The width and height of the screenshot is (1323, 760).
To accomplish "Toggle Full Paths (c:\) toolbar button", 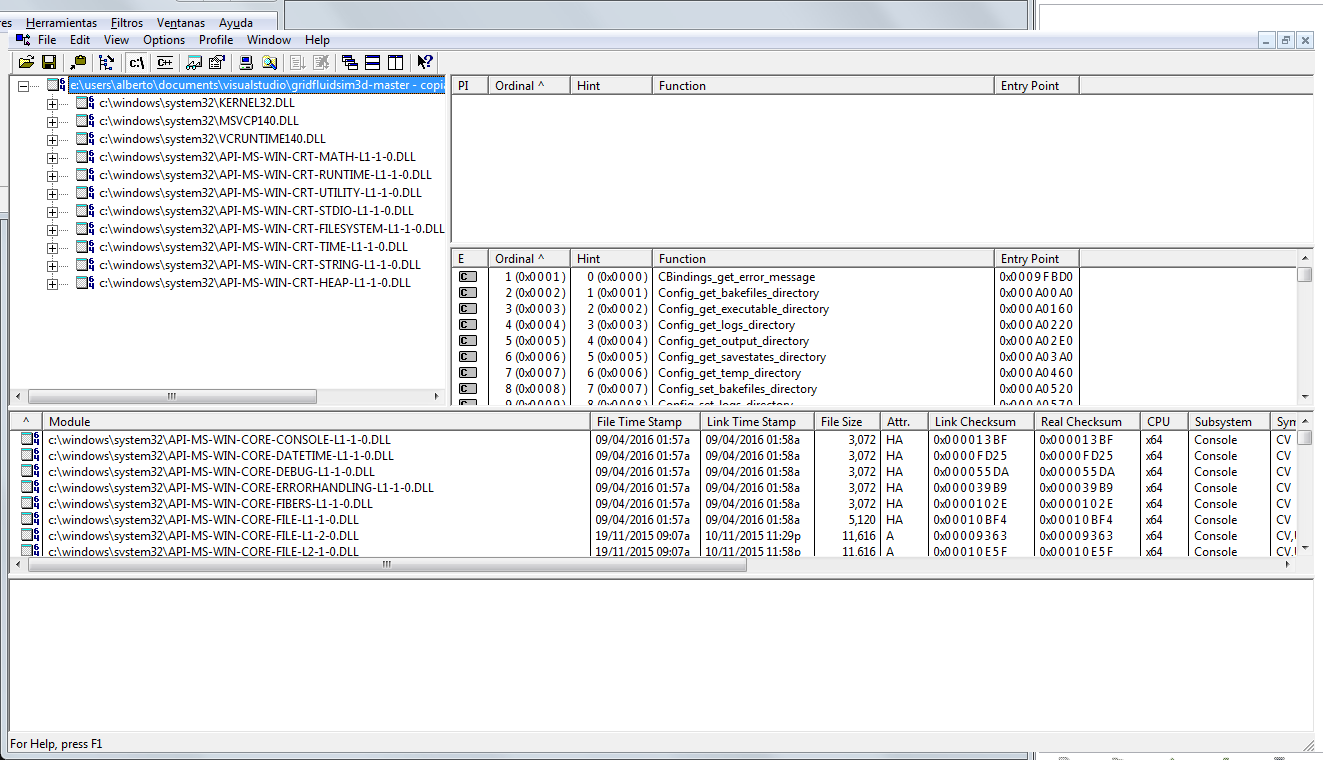I will click(137, 62).
